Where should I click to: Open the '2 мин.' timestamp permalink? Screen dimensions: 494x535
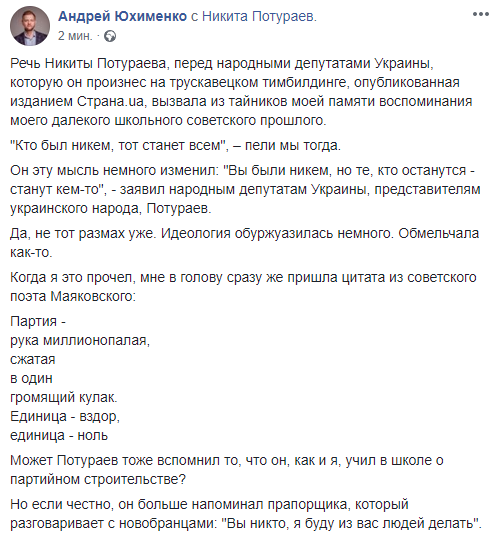click(x=75, y=36)
